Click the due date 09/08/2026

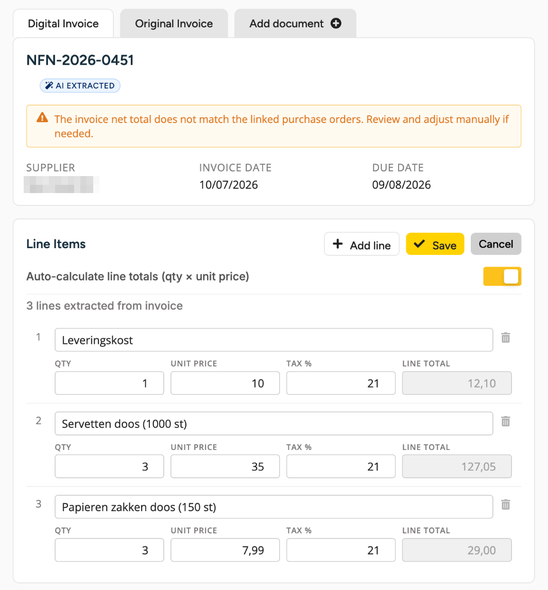pyautogui.click(x=401, y=185)
